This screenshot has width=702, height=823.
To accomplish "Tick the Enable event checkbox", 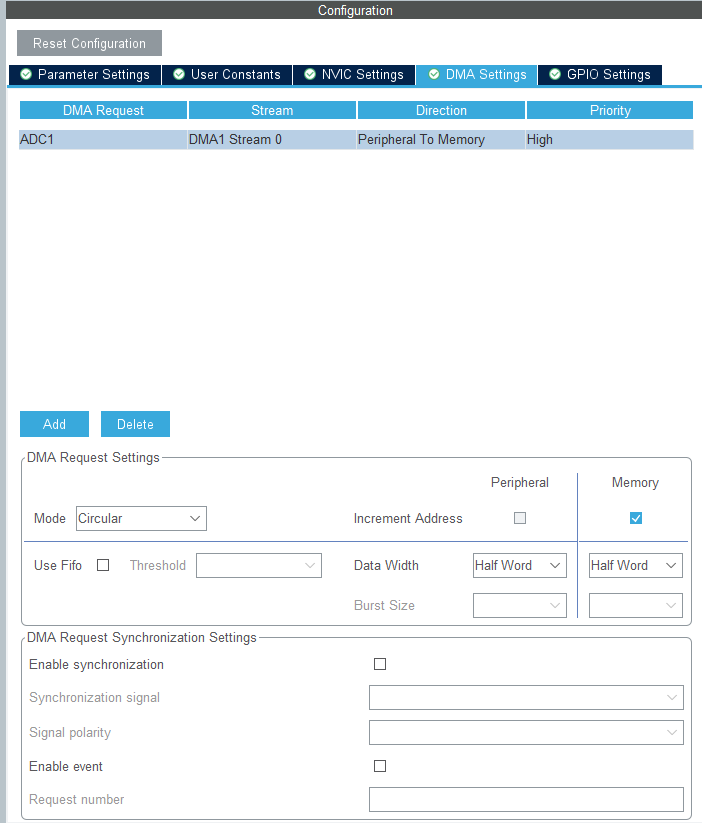I will pos(380,766).
